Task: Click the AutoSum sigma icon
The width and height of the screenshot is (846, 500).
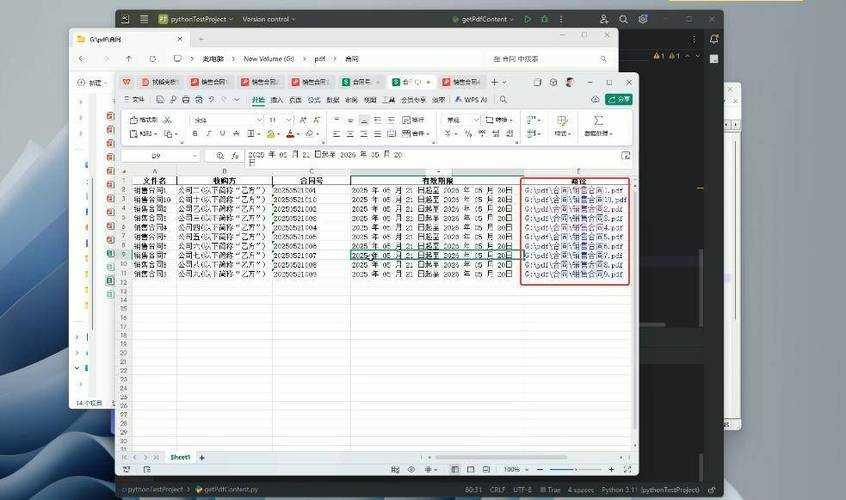Action: click(x=598, y=120)
